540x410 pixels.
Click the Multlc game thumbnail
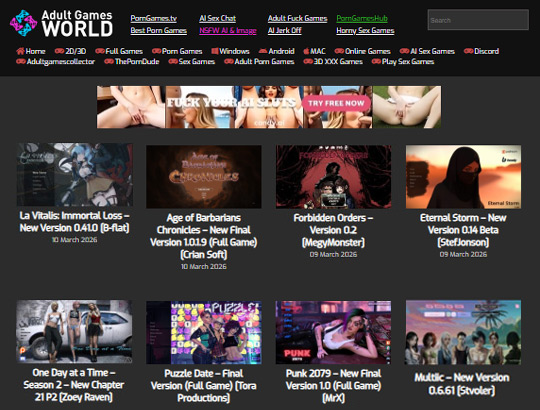coord(463,333)
